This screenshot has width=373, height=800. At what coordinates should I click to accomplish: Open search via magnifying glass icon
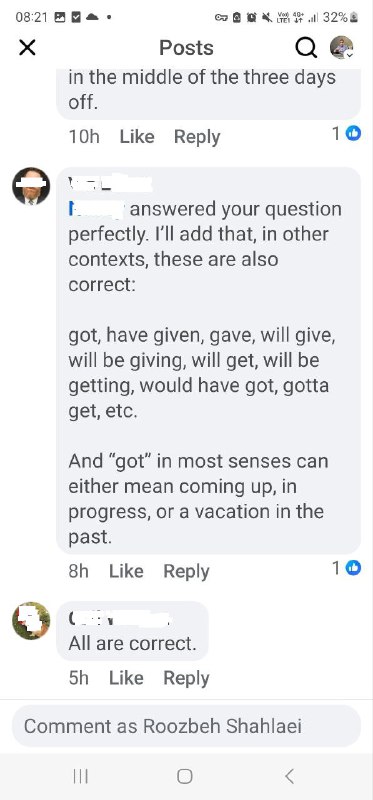coord(306,48)
